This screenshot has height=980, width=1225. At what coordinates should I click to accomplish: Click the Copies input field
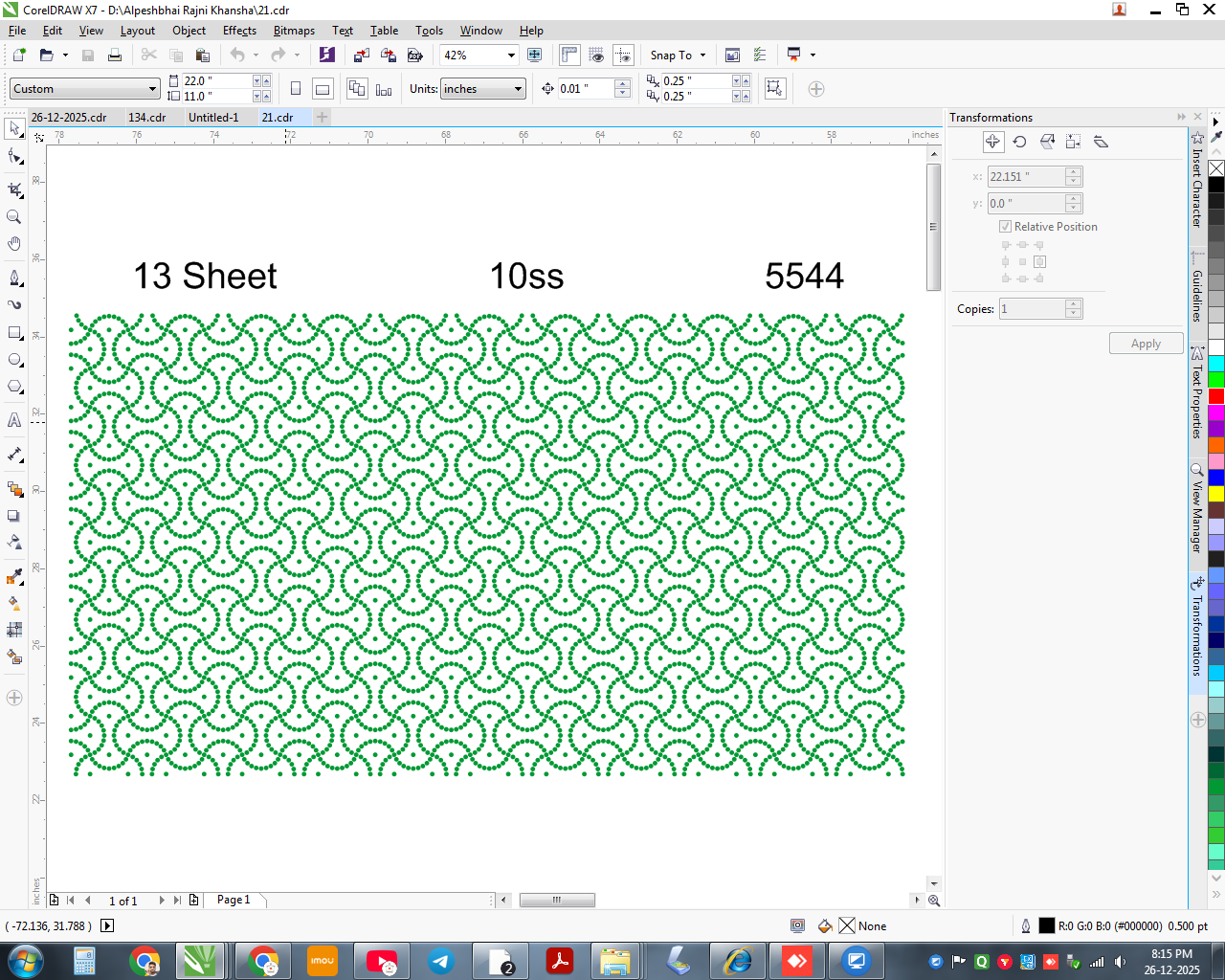point(1032,309)
